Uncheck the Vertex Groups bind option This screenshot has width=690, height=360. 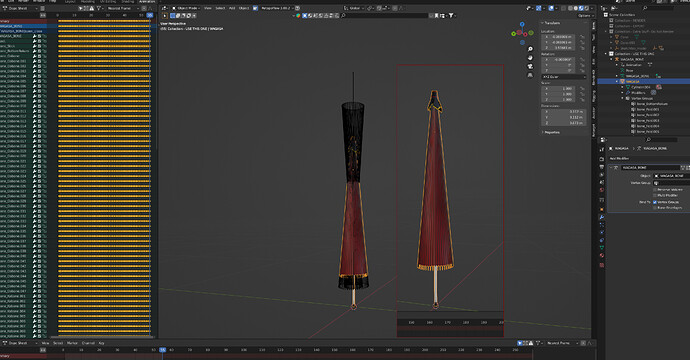click(x=654, y=202)
